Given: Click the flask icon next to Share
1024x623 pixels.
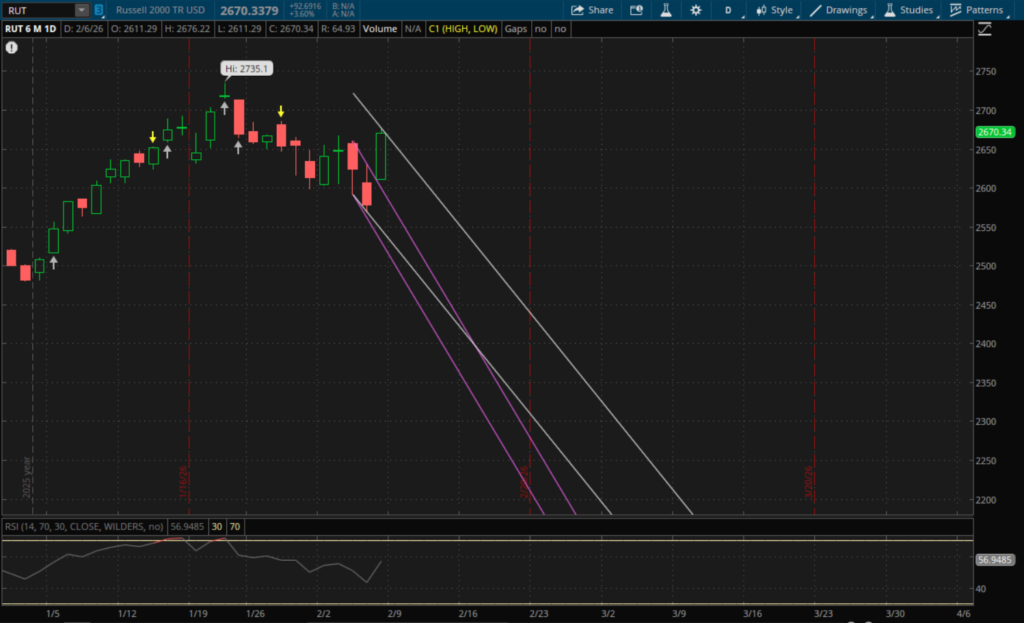Looking at the screenshot, I should click(x=664, y=10).
